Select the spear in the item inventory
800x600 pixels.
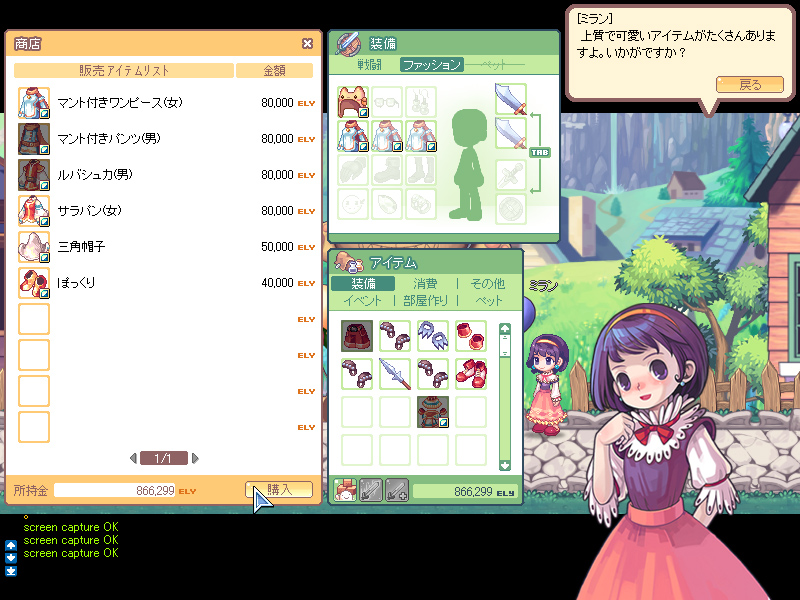pyautogui.click(x=395, y=374)
